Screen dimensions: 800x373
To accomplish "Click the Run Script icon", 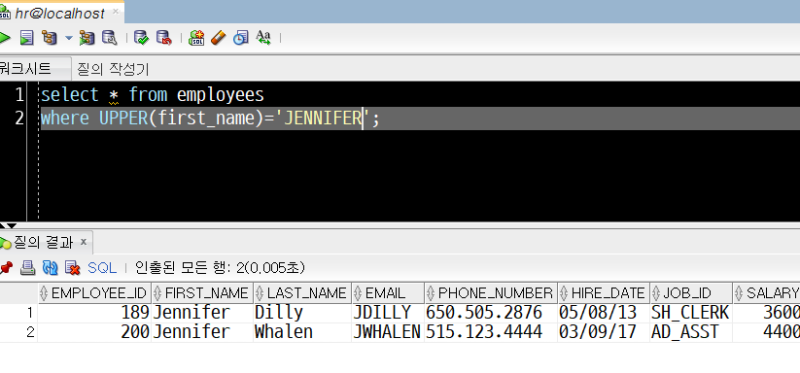I will click(x=27, y=38).
